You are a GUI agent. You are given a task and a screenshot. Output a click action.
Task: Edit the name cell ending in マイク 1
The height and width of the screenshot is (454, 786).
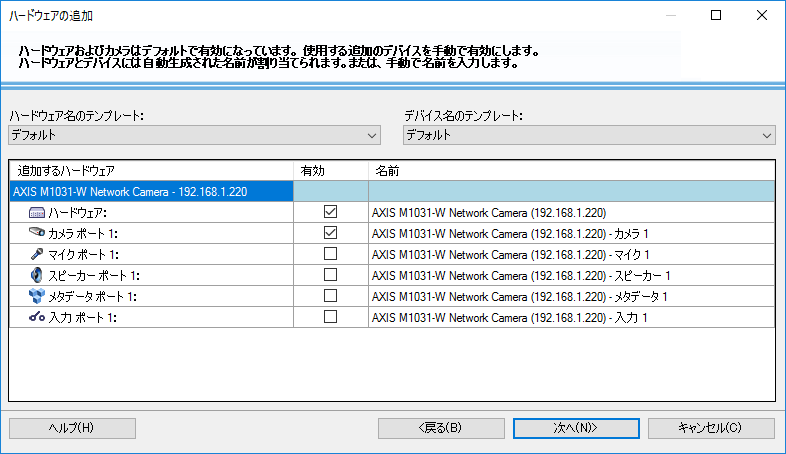pos(571,255)
